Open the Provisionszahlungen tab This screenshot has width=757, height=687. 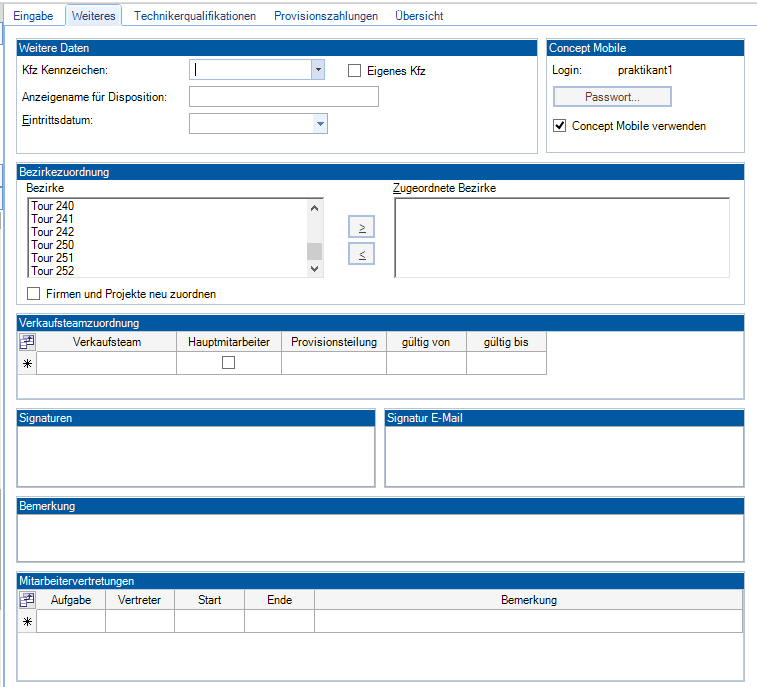pyautogui.click(x=326, y=16)
